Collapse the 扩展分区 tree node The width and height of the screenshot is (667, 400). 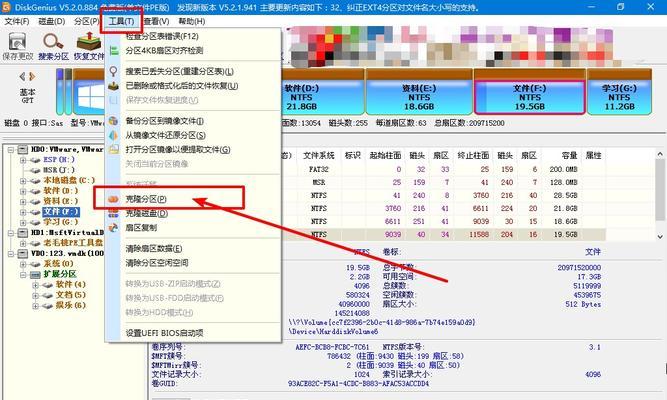point(23,274)
